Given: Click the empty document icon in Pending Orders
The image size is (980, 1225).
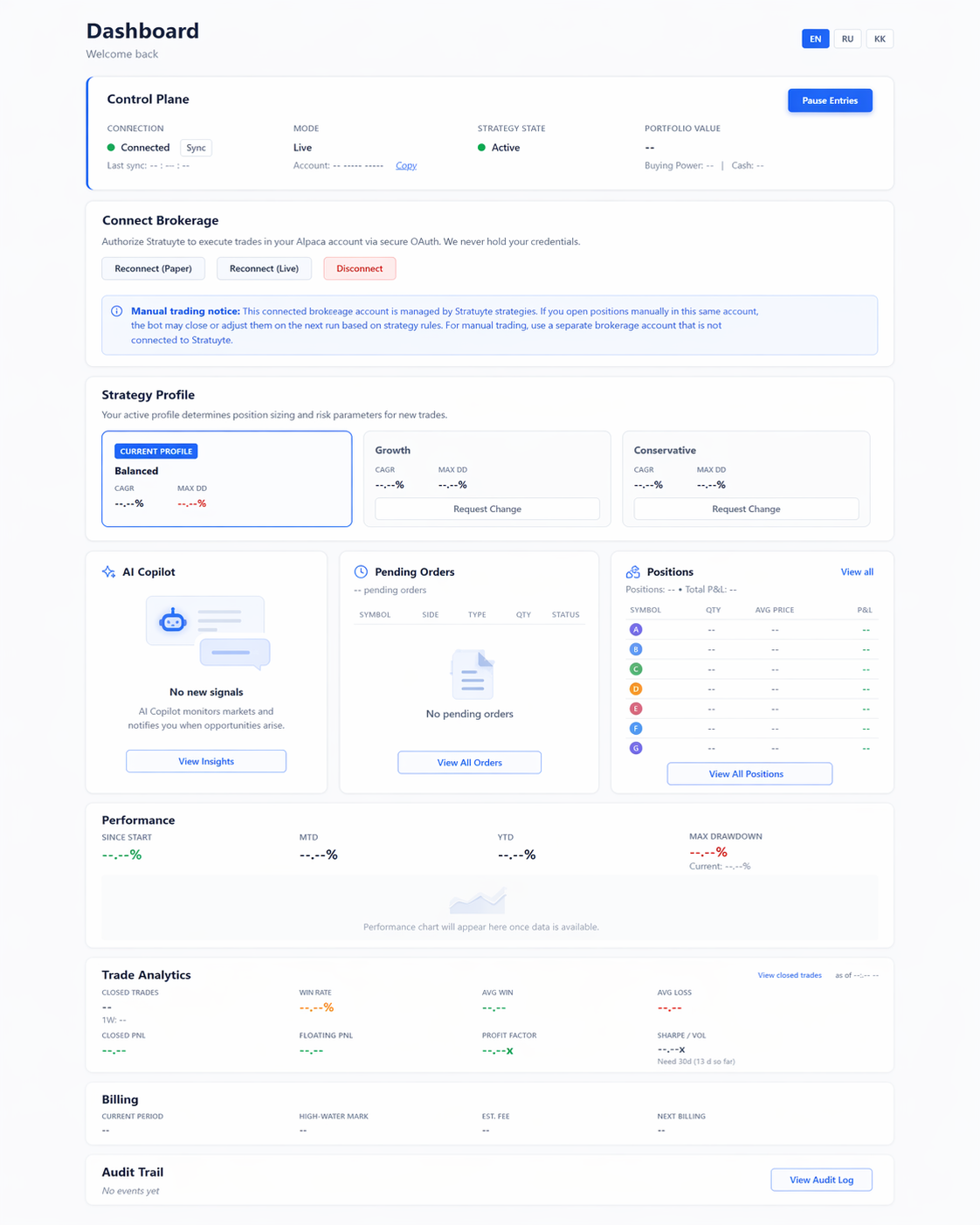Looking at the screenshot, I should pyautogui.click(x=472, y=675).
